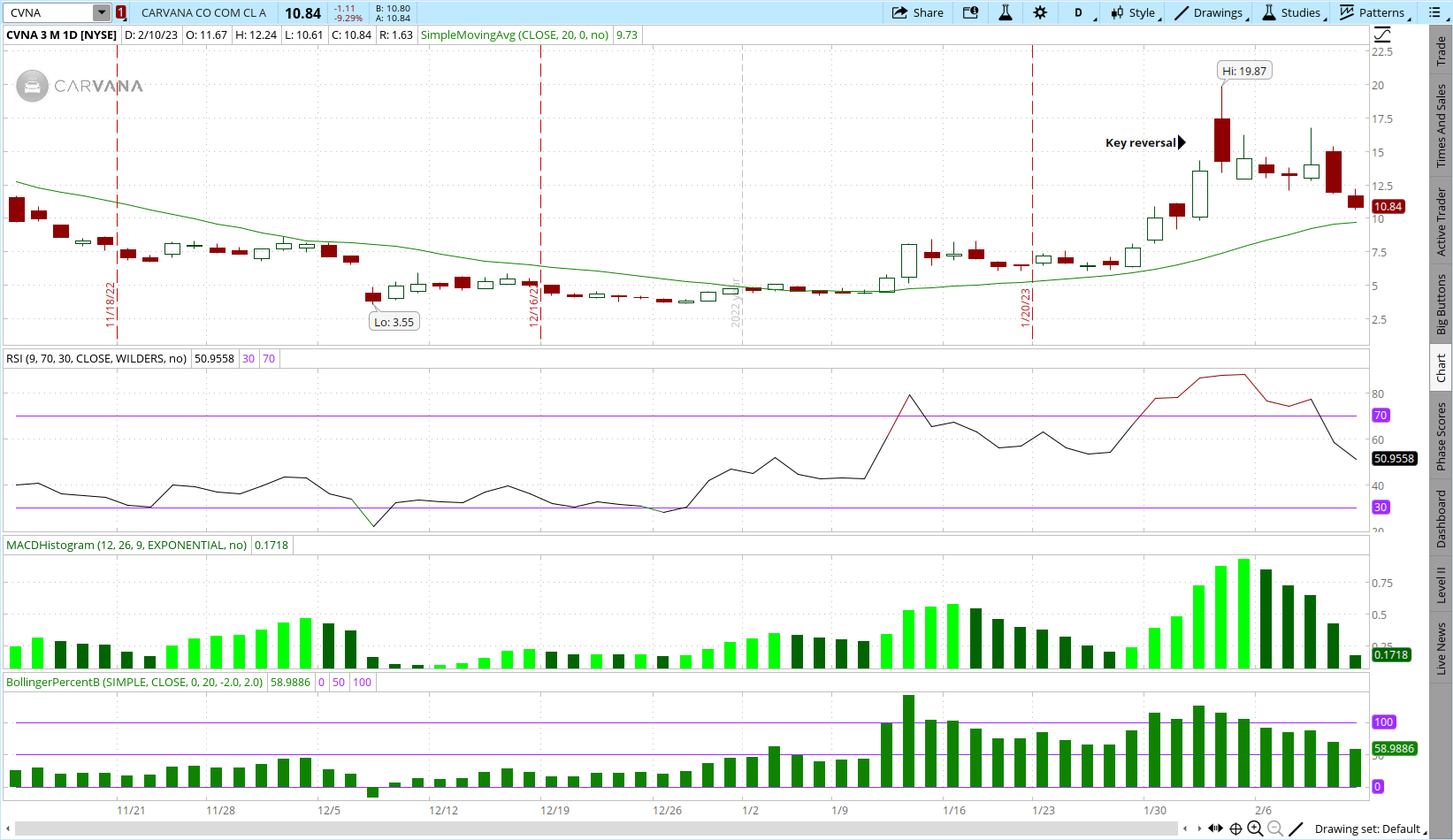Viewport: 1453px width, 840px height.
Task: Click the RSI study header label
Action: tap(96, 358)
